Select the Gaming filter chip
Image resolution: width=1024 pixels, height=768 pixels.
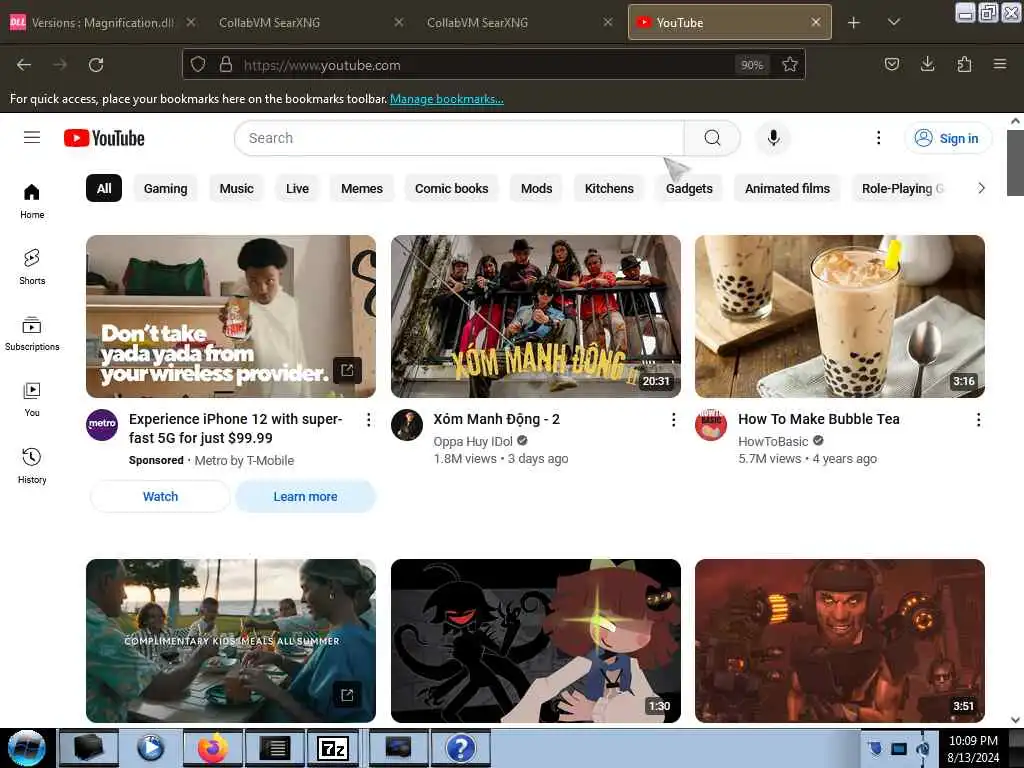pos(165,188)
